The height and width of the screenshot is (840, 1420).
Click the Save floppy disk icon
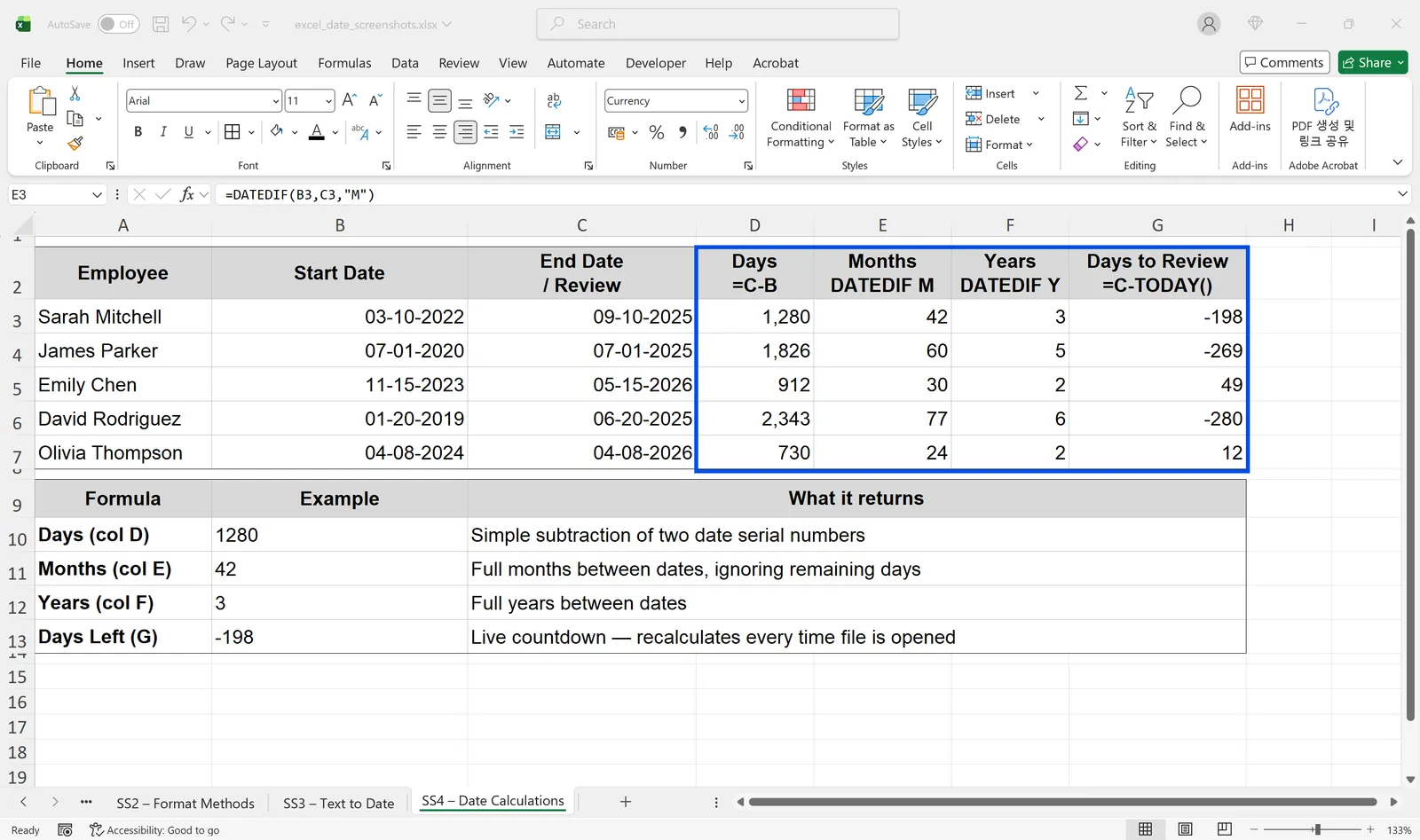(161, 24)
